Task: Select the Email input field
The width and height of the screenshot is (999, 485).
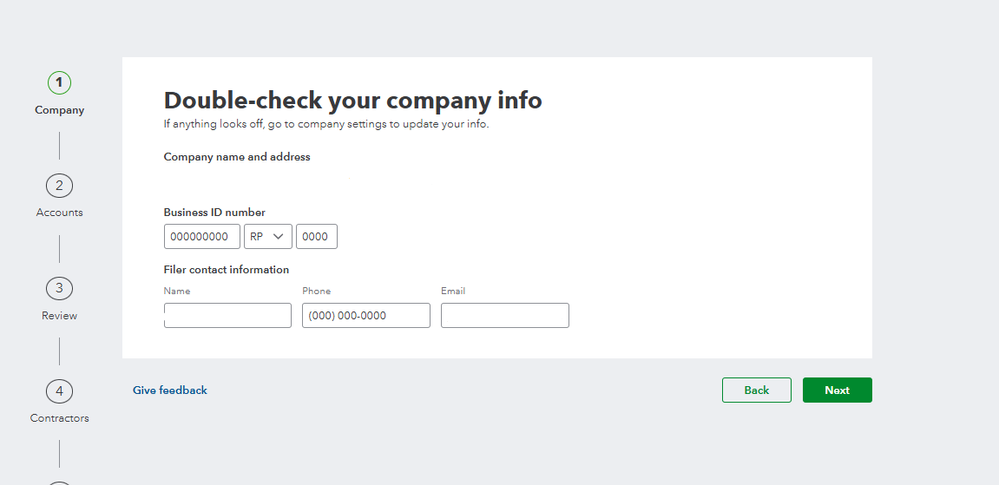Action: [505, 316]
